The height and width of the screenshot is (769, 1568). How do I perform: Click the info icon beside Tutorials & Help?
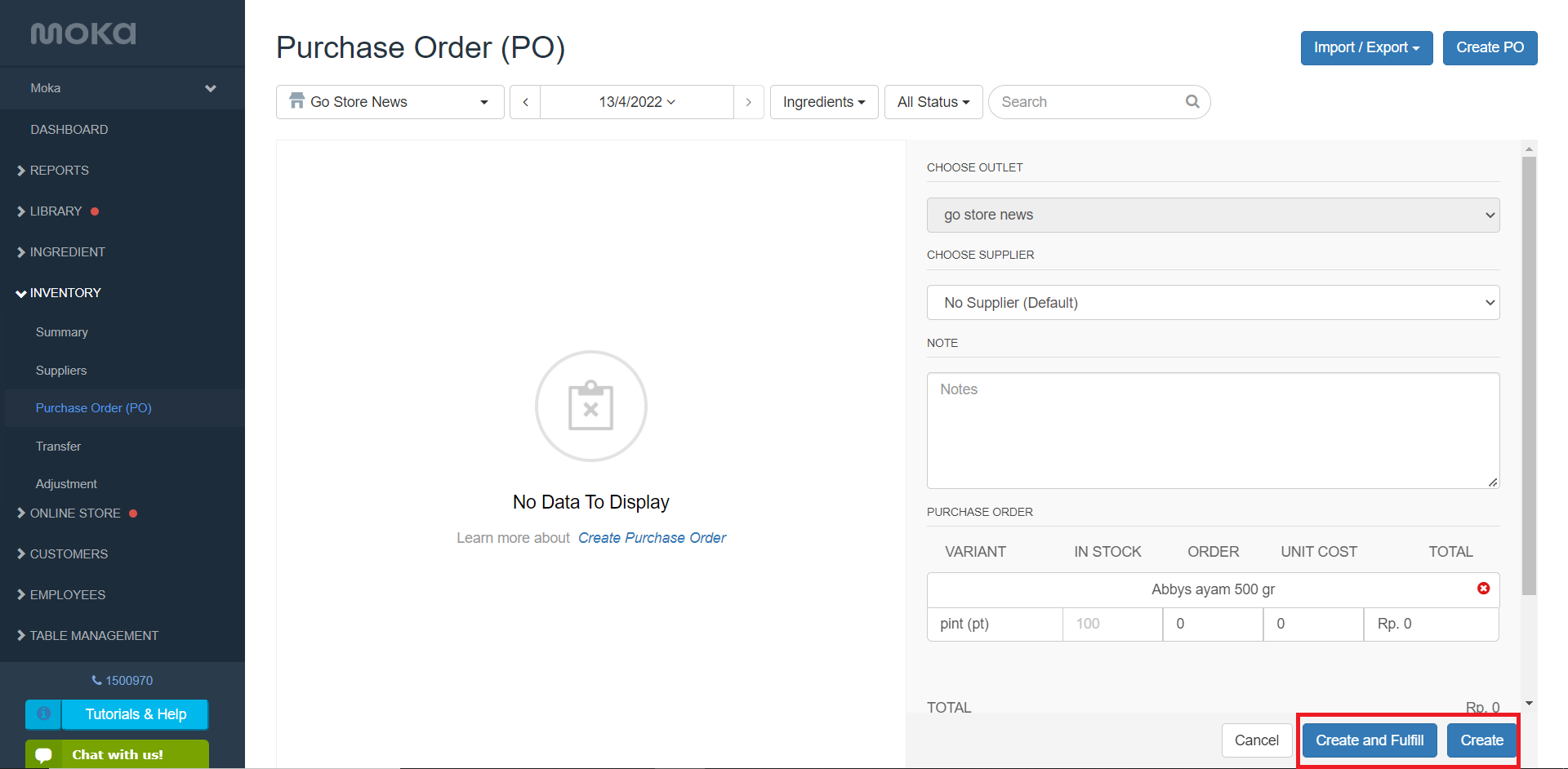pyautogui.click(x=42, y=714)
